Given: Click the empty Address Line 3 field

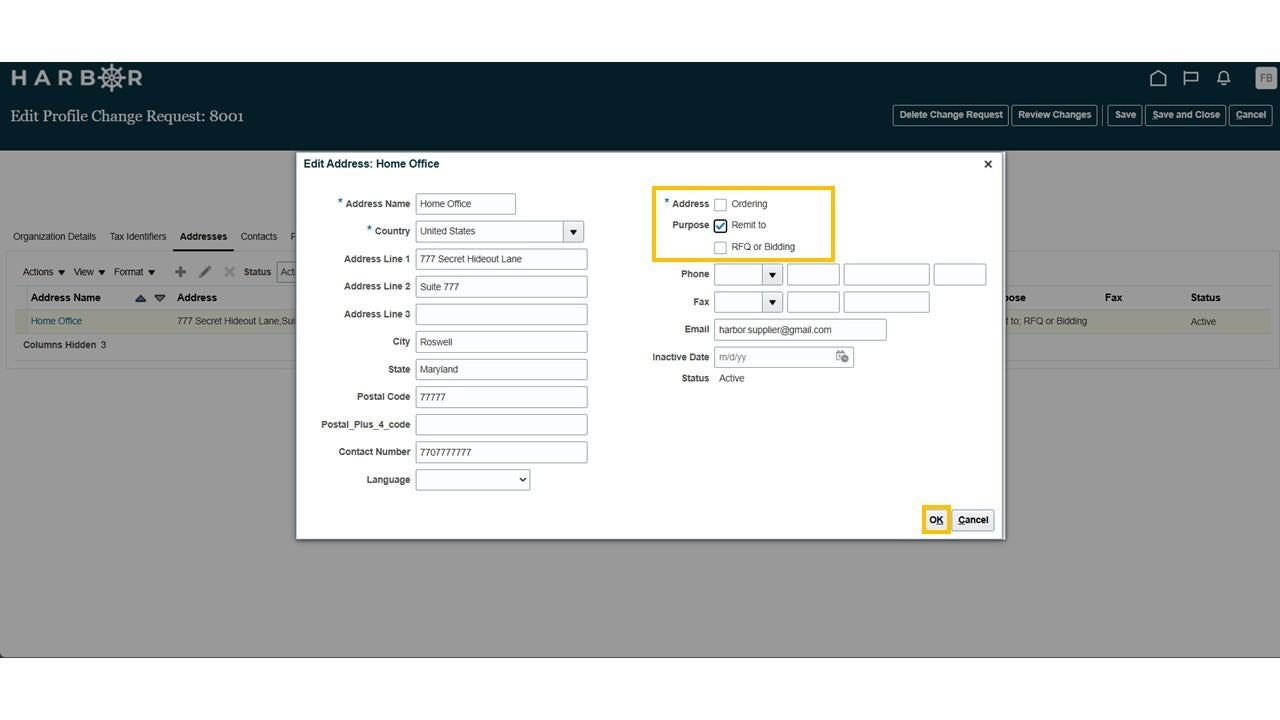Looking at the screenshot, I should click(x=501, y=314).
